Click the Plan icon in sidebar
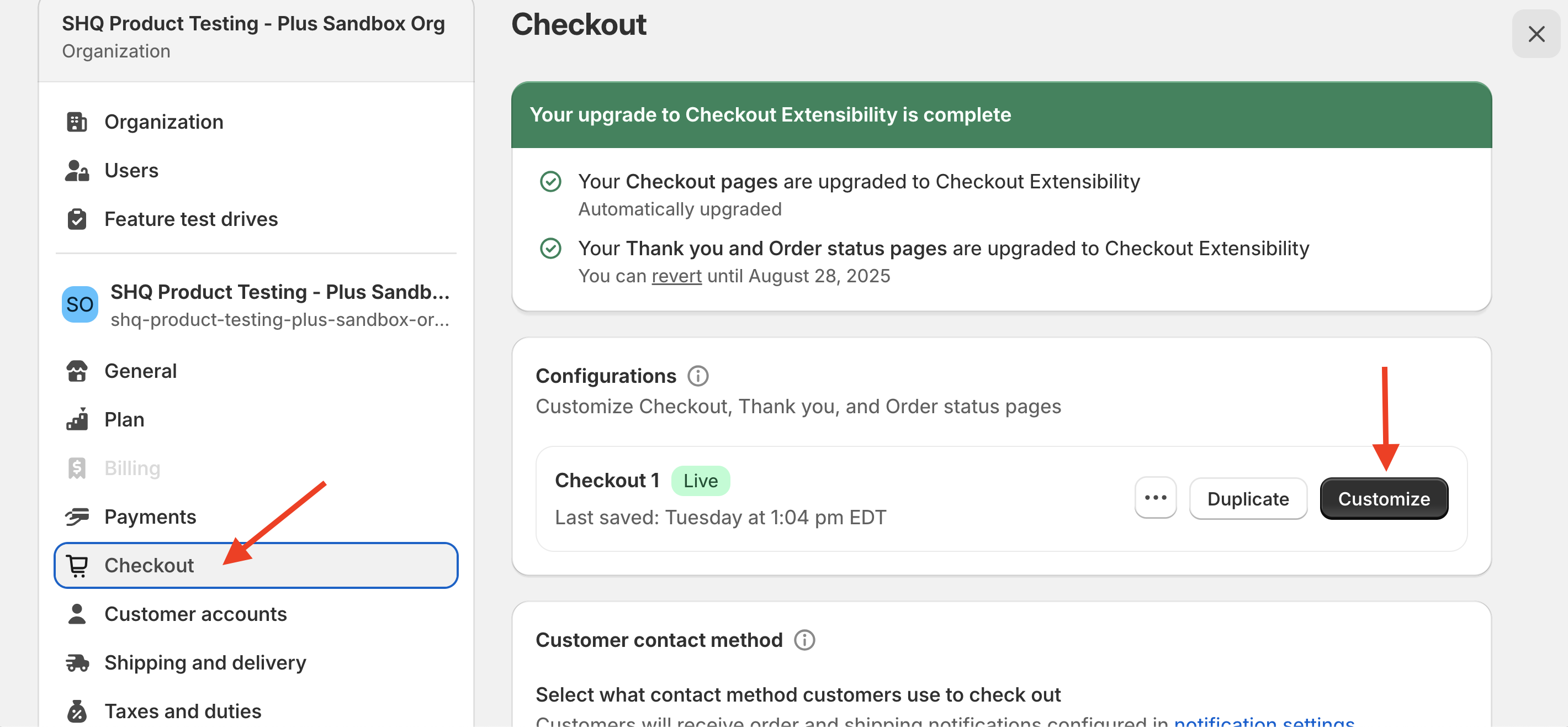This screenshot has width=1568, height=727. 77,419
